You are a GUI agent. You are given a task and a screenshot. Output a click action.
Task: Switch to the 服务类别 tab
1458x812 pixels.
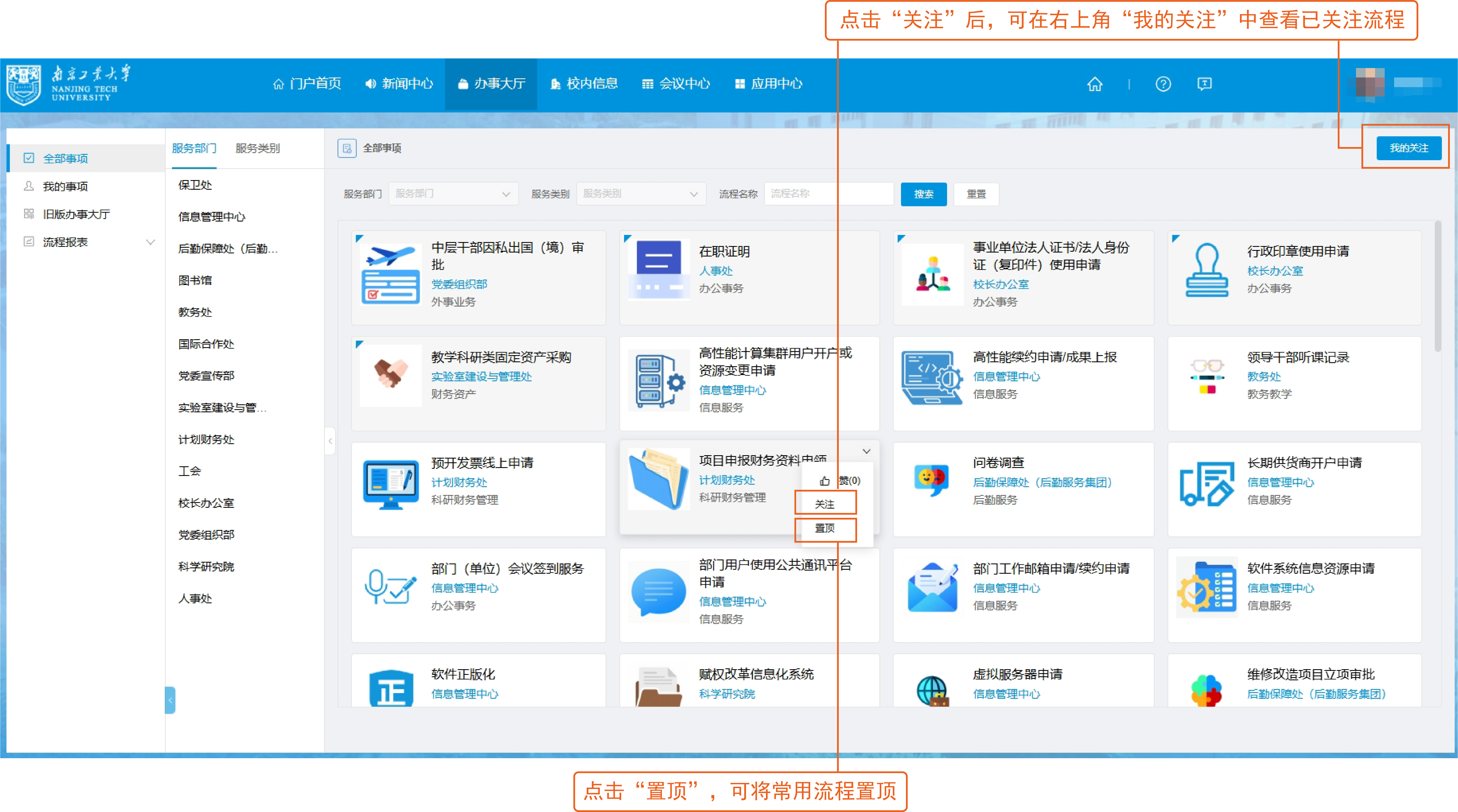257,148
